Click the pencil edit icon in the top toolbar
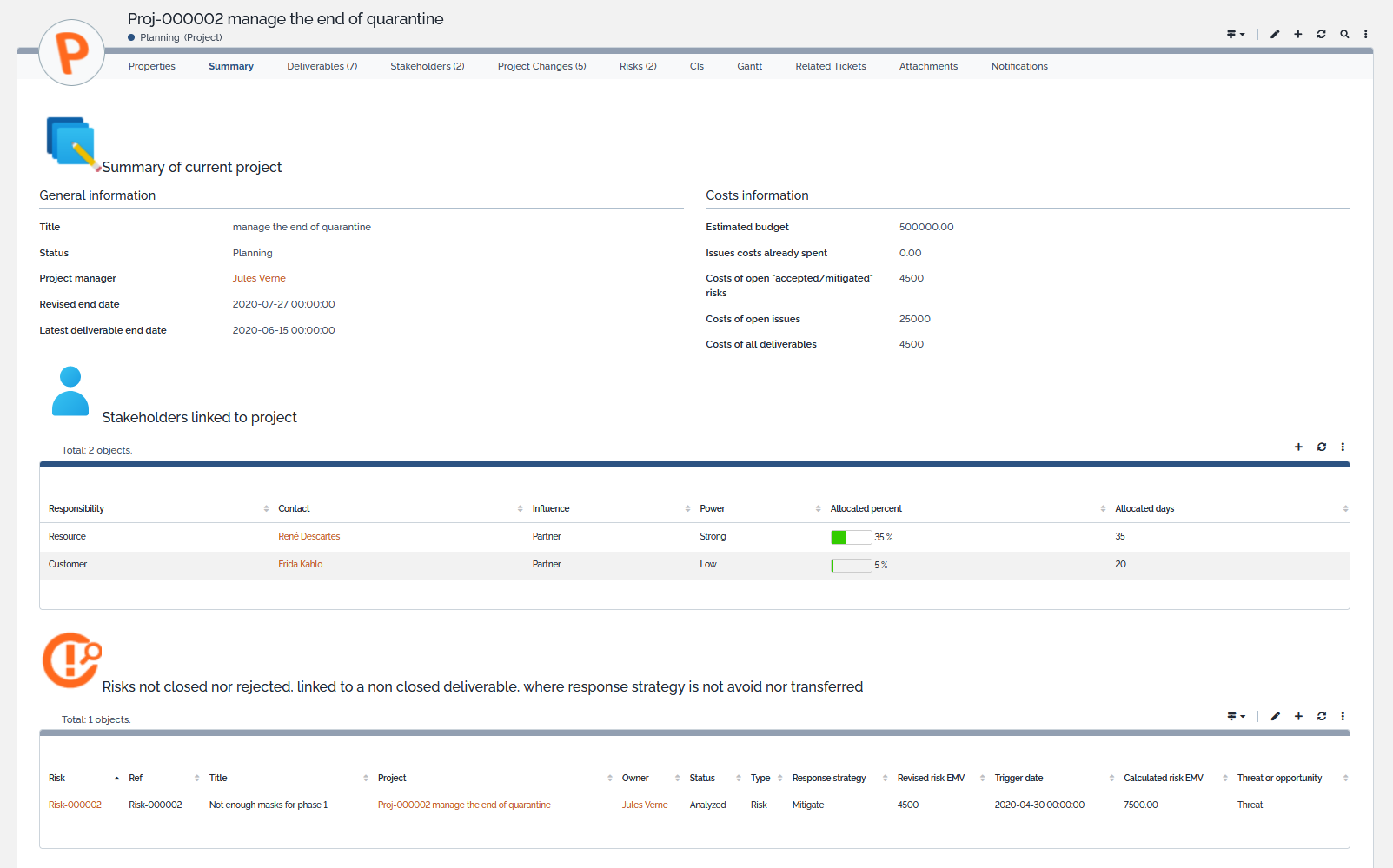Viewport: 1393px width, 868px height. pyautogui.click(x=1274, y=34)
